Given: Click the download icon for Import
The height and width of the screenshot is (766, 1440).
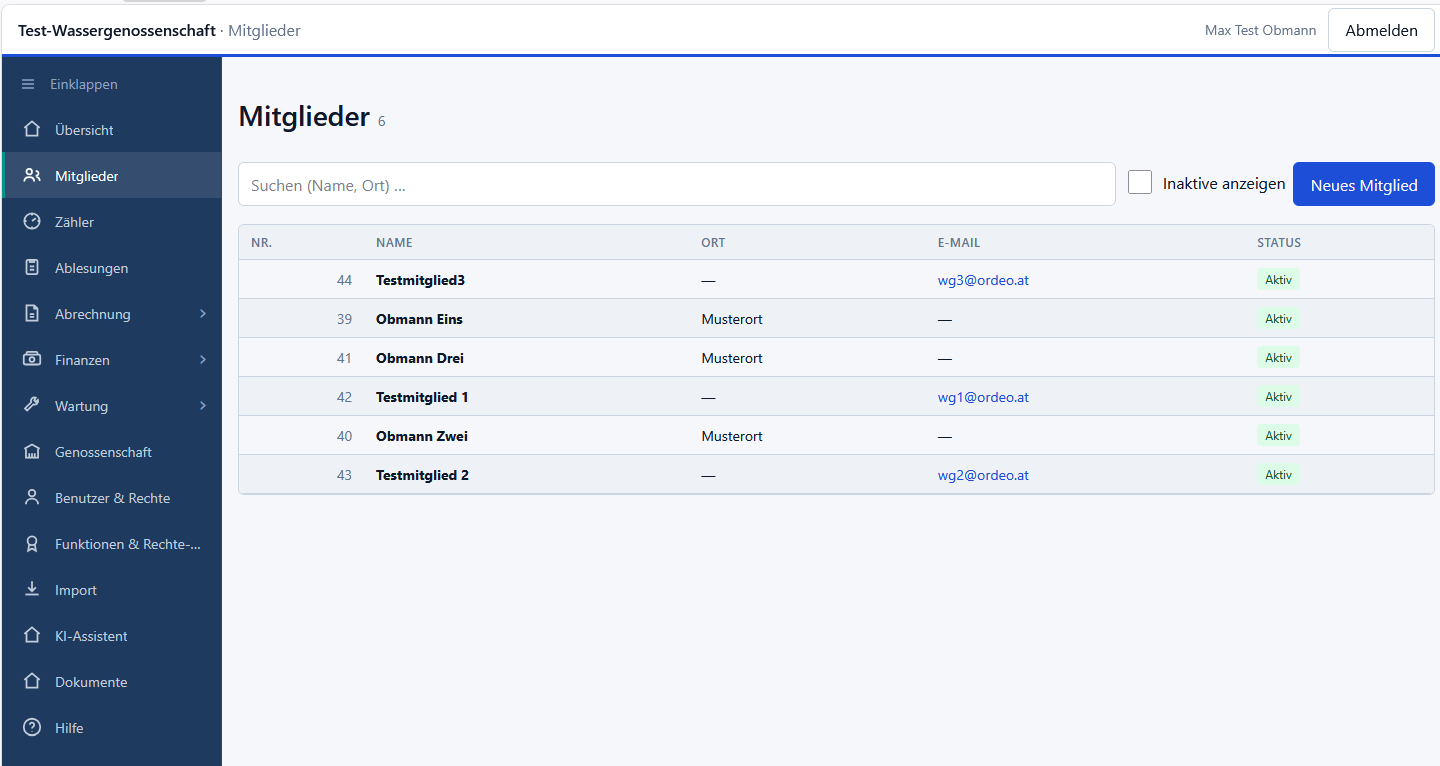Looking at the screenshot, I should (x=32, y=590).
